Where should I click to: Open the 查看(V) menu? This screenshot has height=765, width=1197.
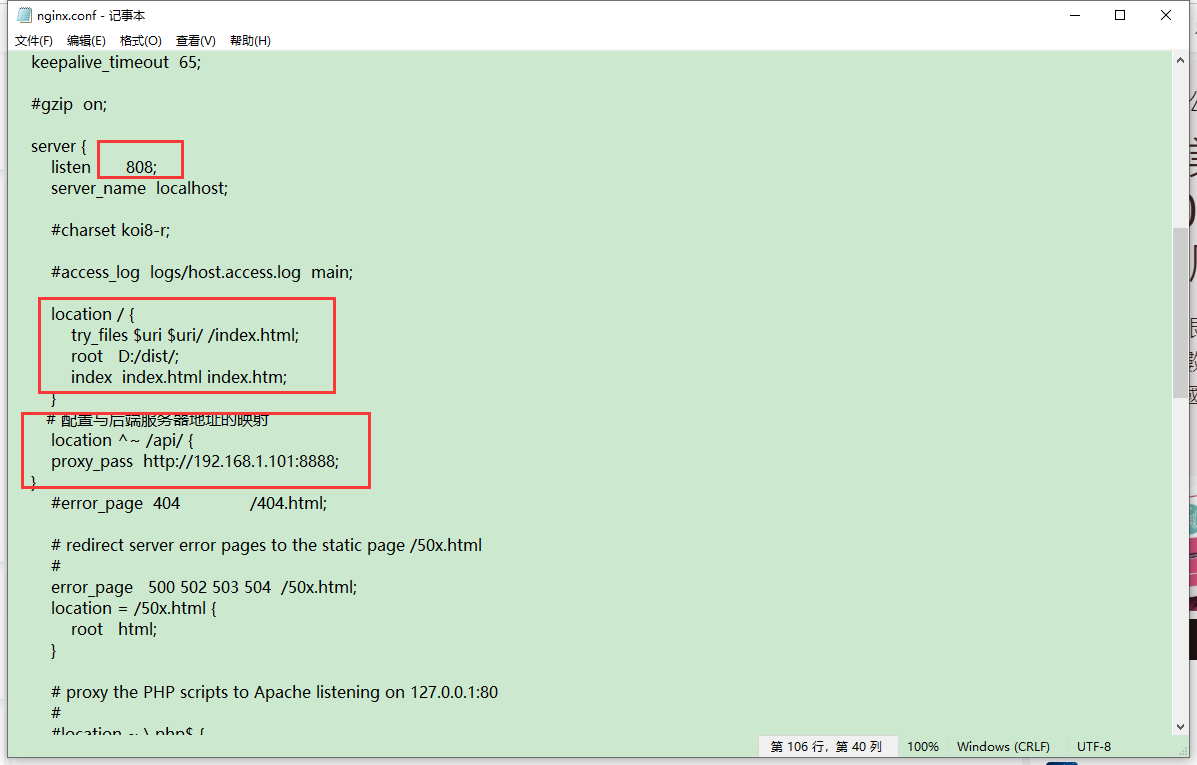195,40
